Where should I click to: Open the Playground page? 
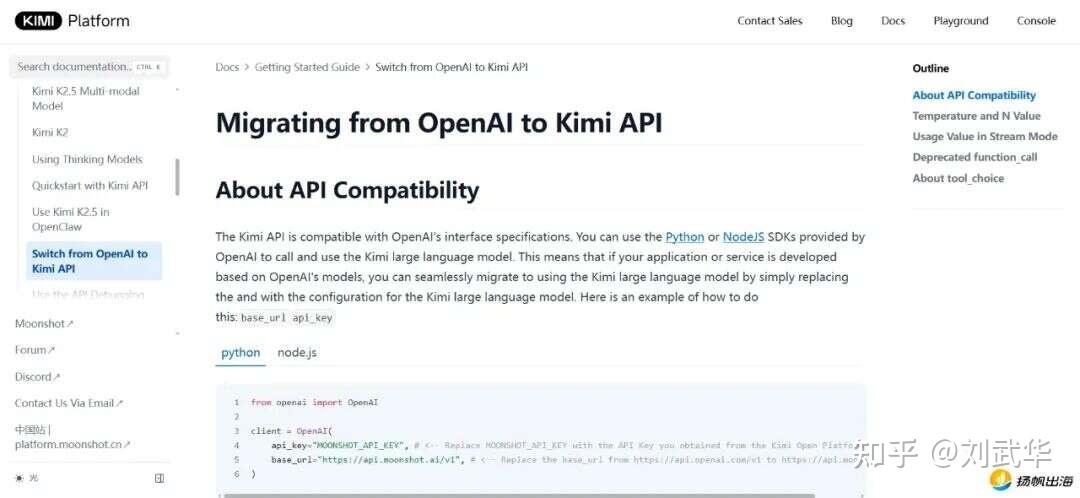coord(960,21)
